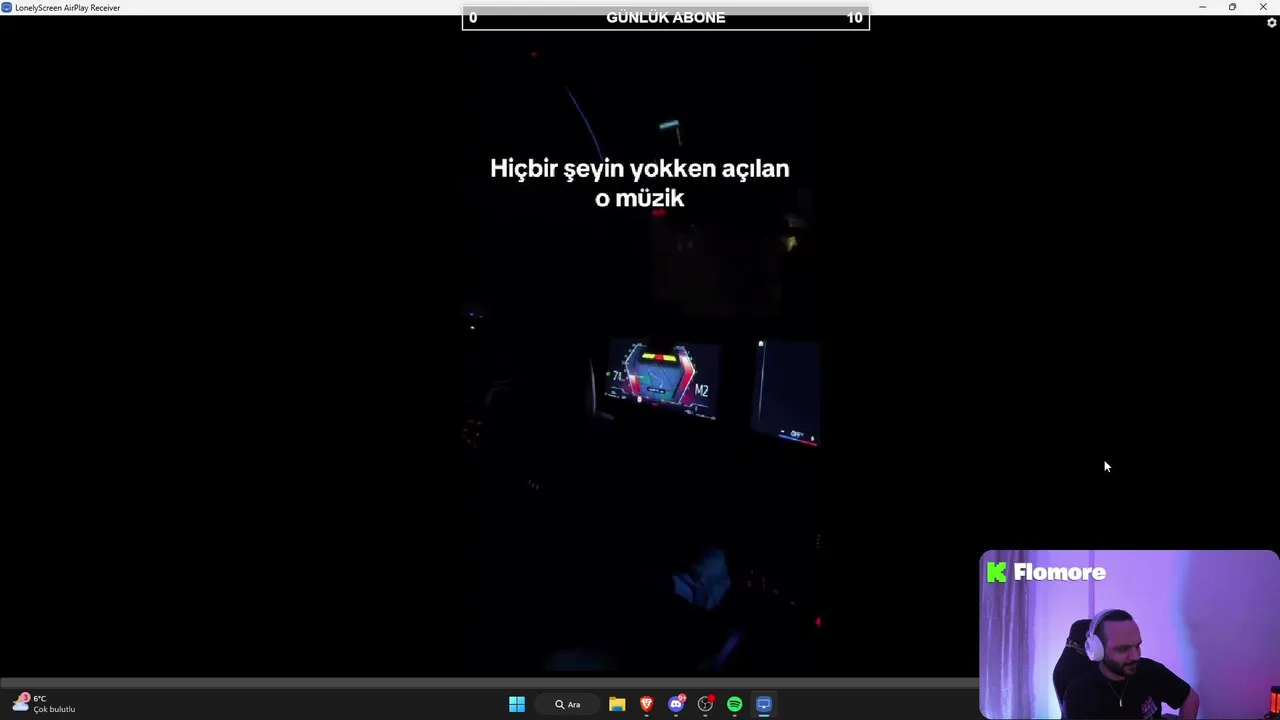
Task: Click the Kick logo beside Flomore
Action: pos(996,572)
